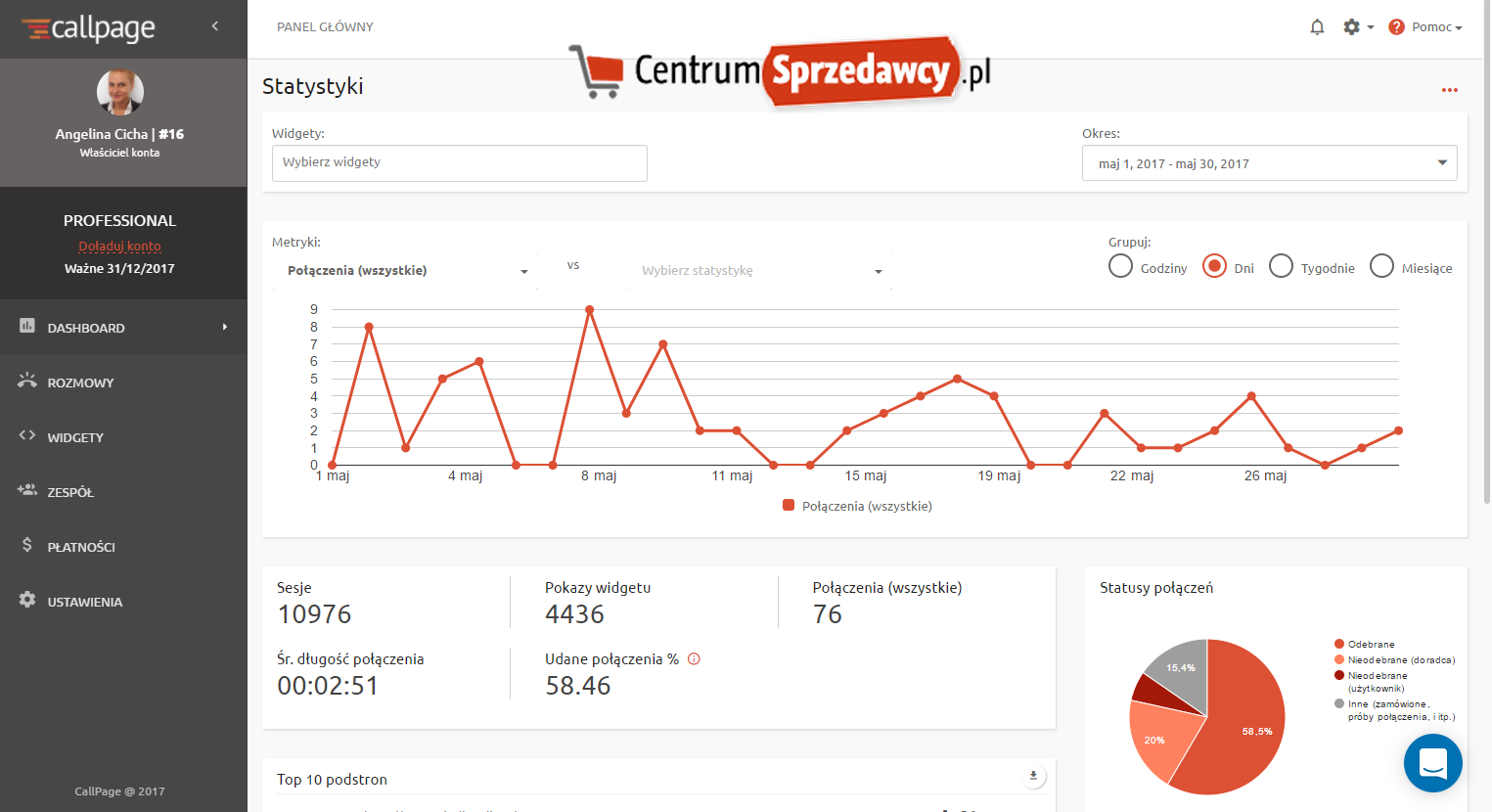The image size is (1492, 812).
Task: Choose Miesiące grouping radio button
Action: [1381, 266]
